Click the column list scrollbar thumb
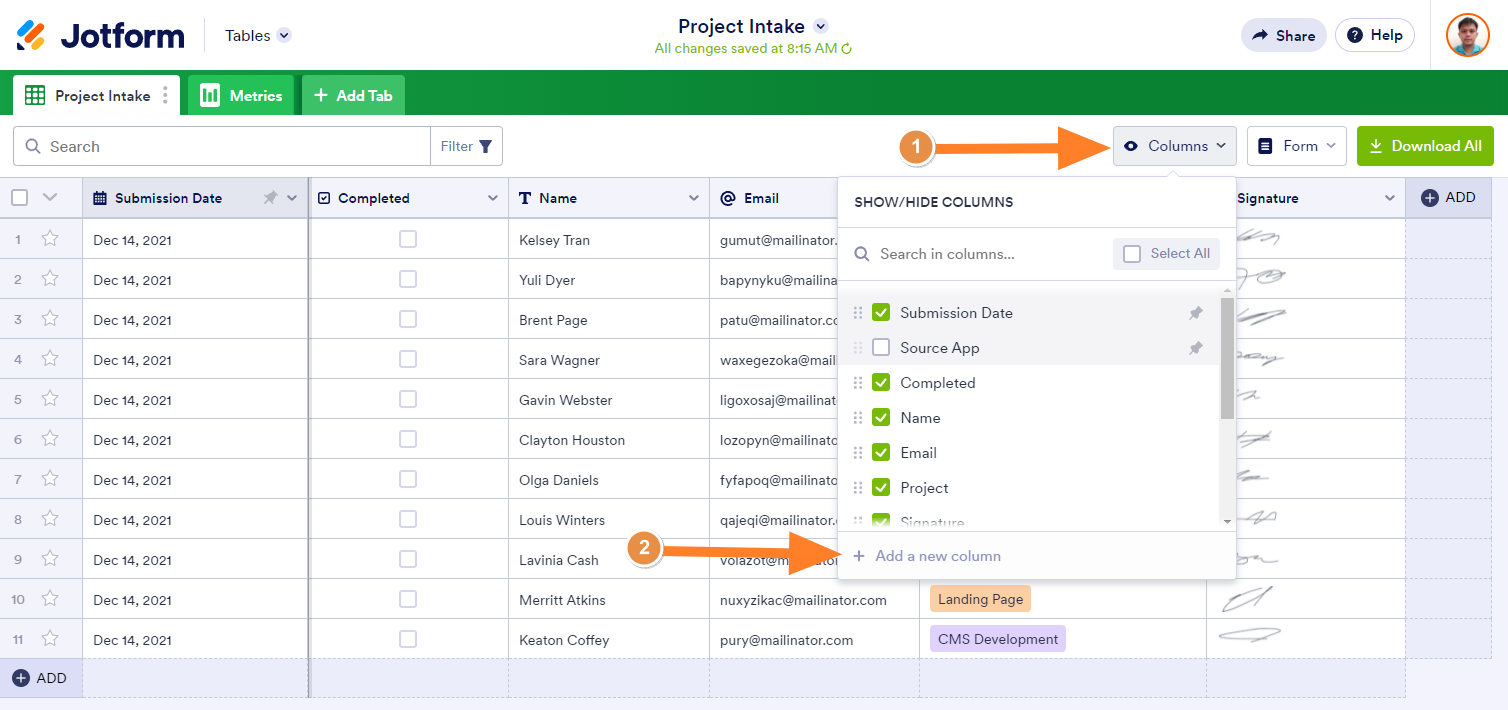1508x710 pixels. 1227,358
